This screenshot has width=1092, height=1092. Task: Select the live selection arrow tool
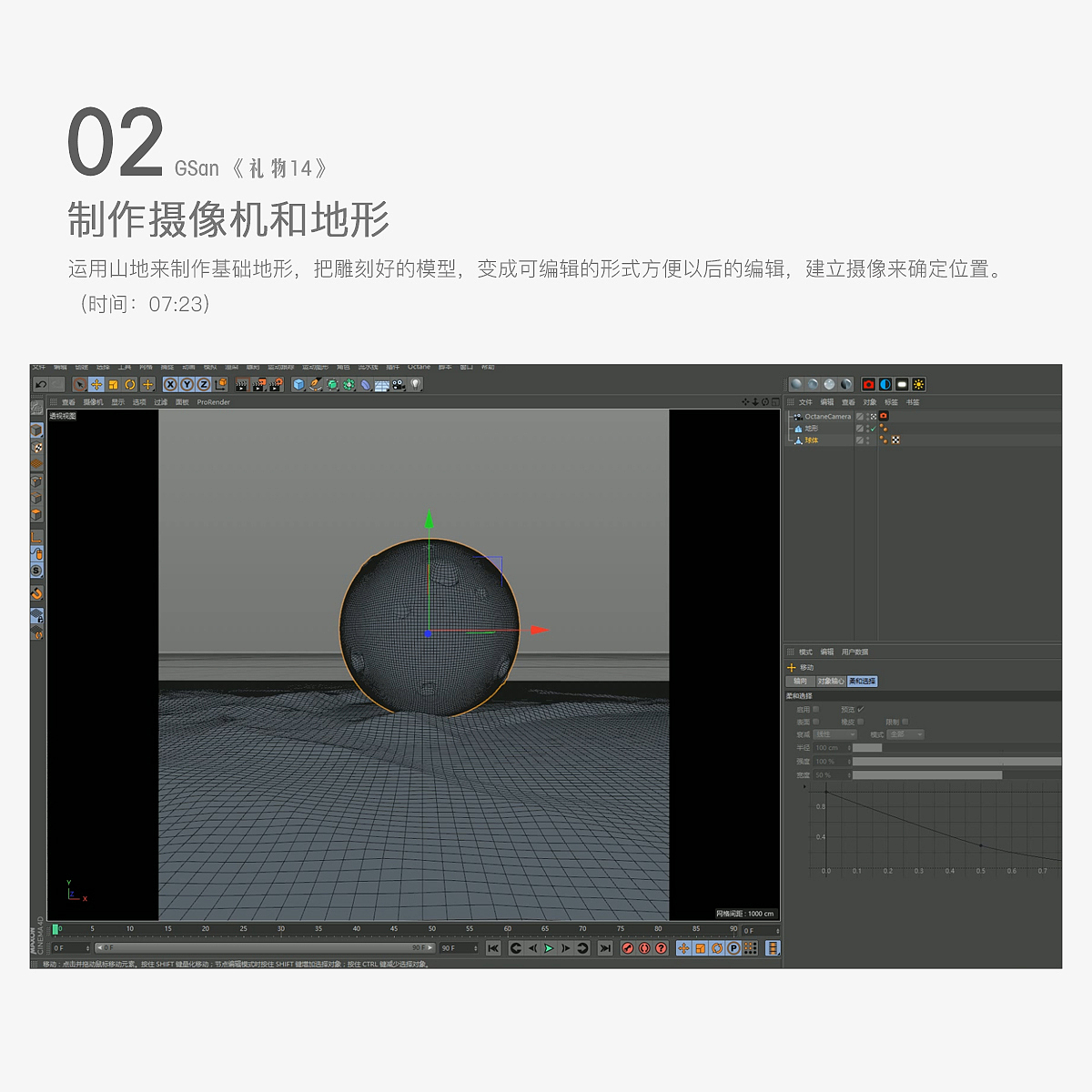point(80,385)
